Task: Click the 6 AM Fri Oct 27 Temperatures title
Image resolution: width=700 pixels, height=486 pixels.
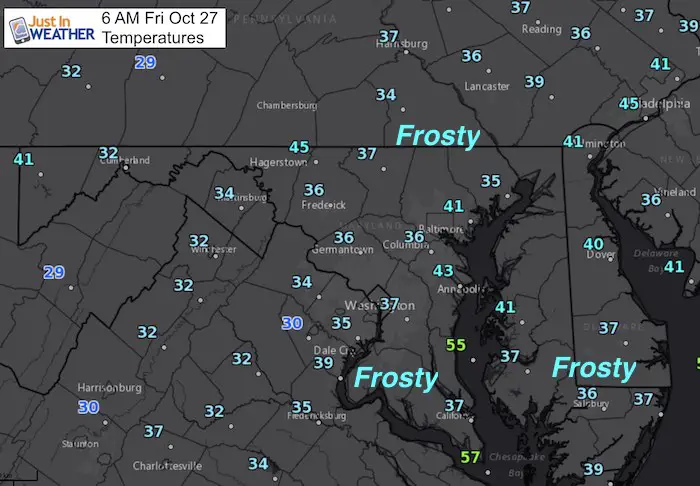Action: point(159,28)
